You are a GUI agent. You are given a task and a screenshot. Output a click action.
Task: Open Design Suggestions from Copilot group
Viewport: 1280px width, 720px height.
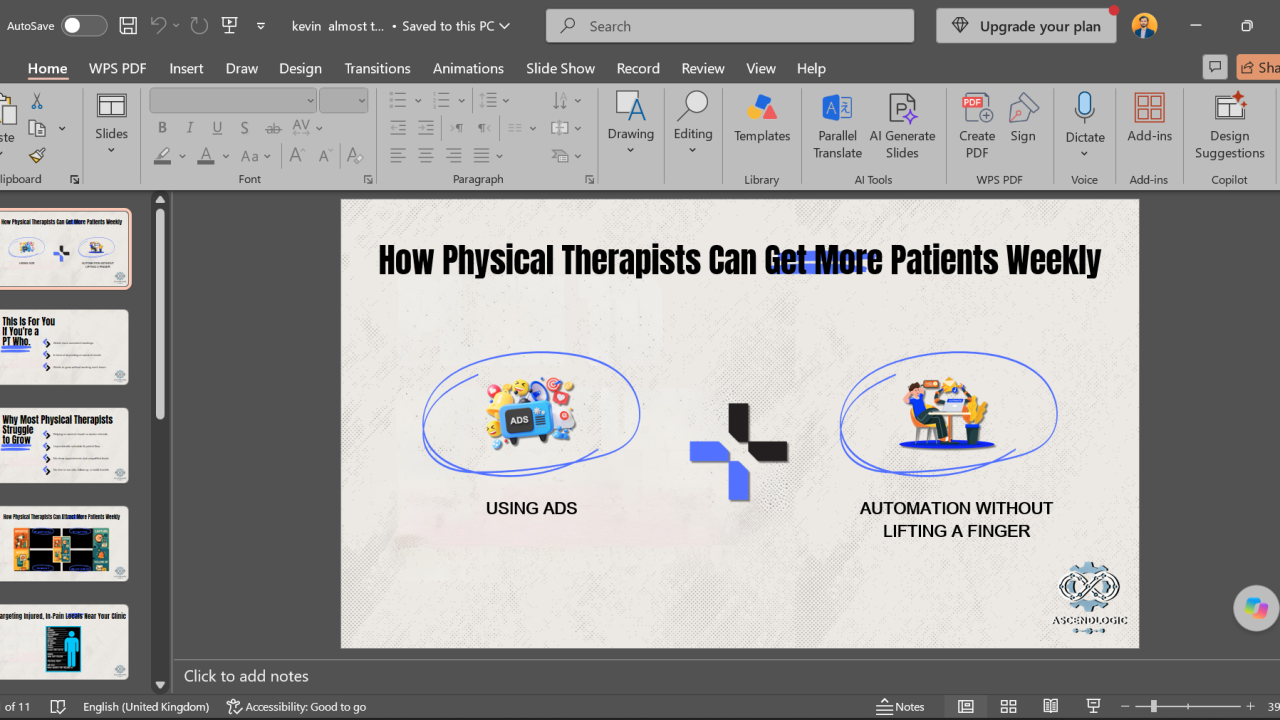[1229, 126]
